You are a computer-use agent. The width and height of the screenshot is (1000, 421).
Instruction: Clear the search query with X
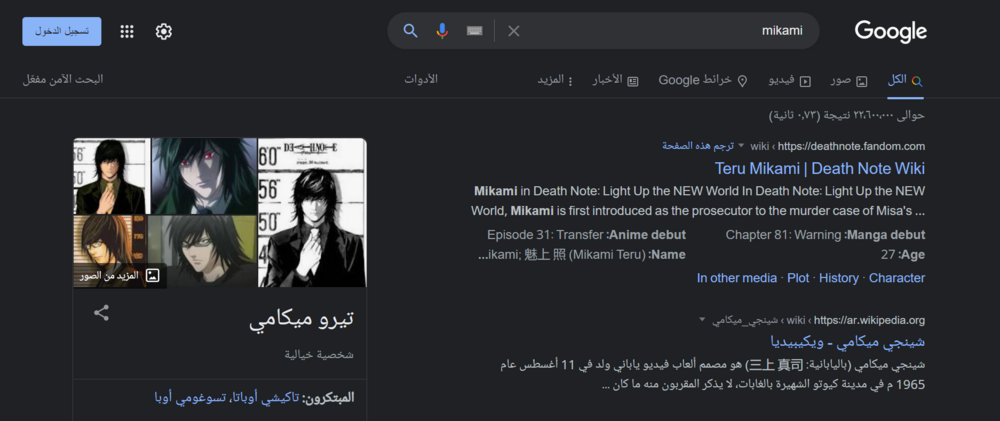pos(513,31)
